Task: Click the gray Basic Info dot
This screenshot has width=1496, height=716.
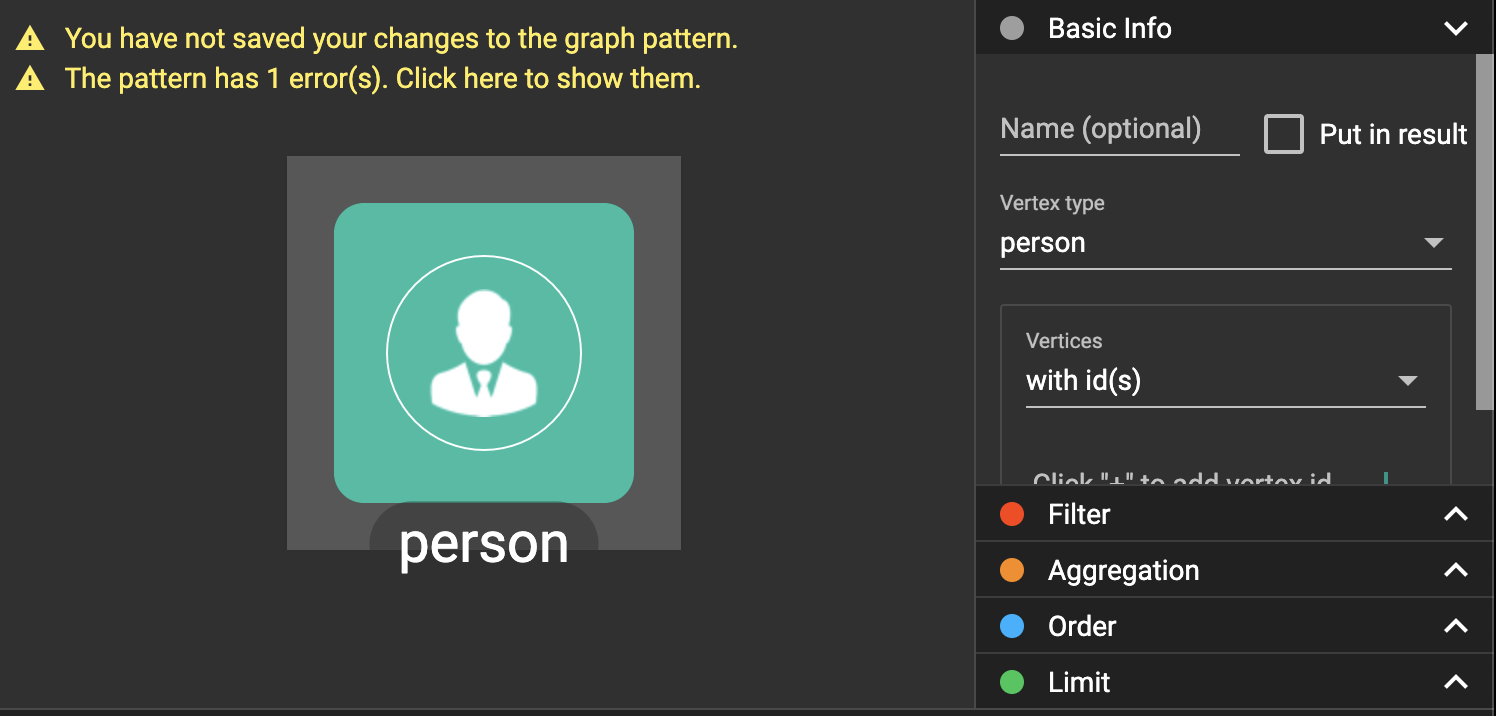Action: (x=1012, y=28)
